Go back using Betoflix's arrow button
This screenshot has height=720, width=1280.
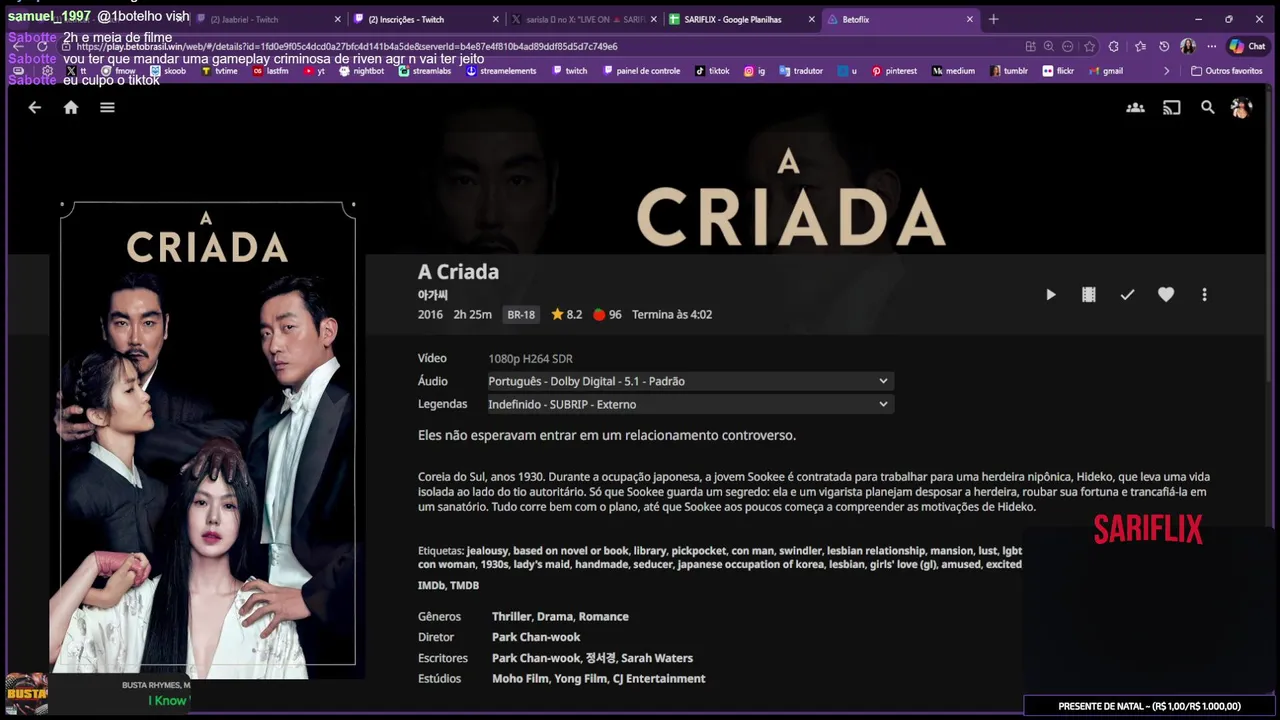(x=35, y=107)
